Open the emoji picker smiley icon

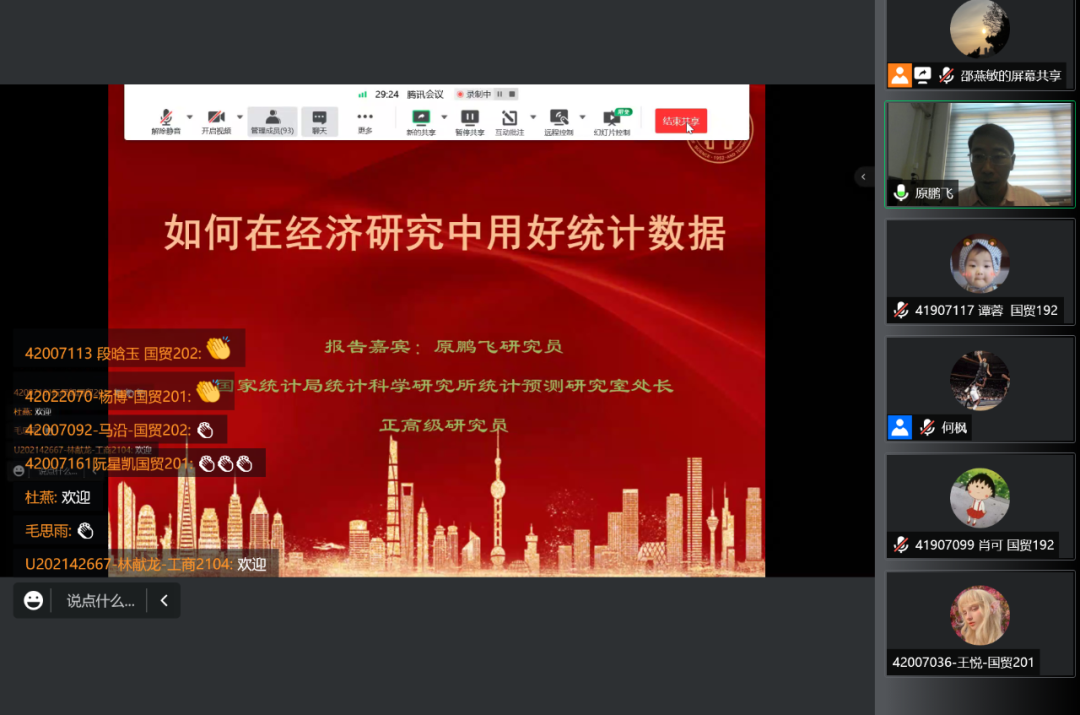pos(34,601)
